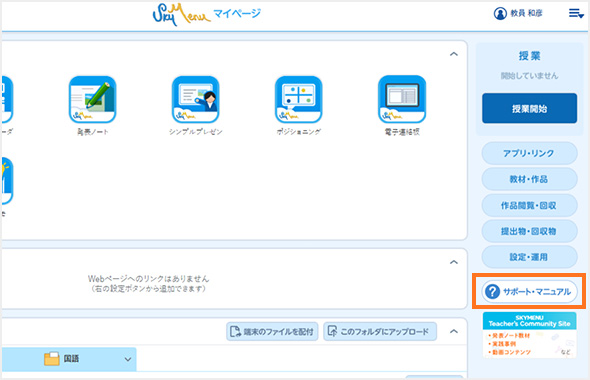Open the アプリ・リンク menu
Viewport: 590px width, 380px height.
click(529, 153)
